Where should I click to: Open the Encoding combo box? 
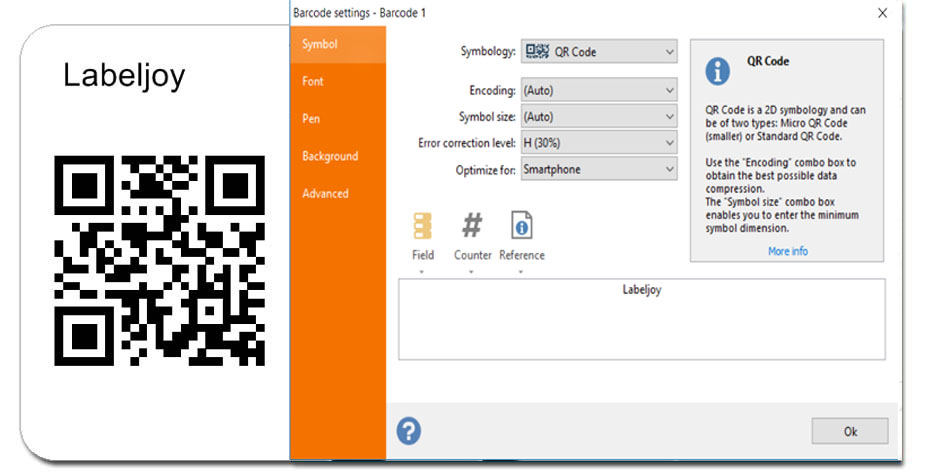(x=599, y=90)
